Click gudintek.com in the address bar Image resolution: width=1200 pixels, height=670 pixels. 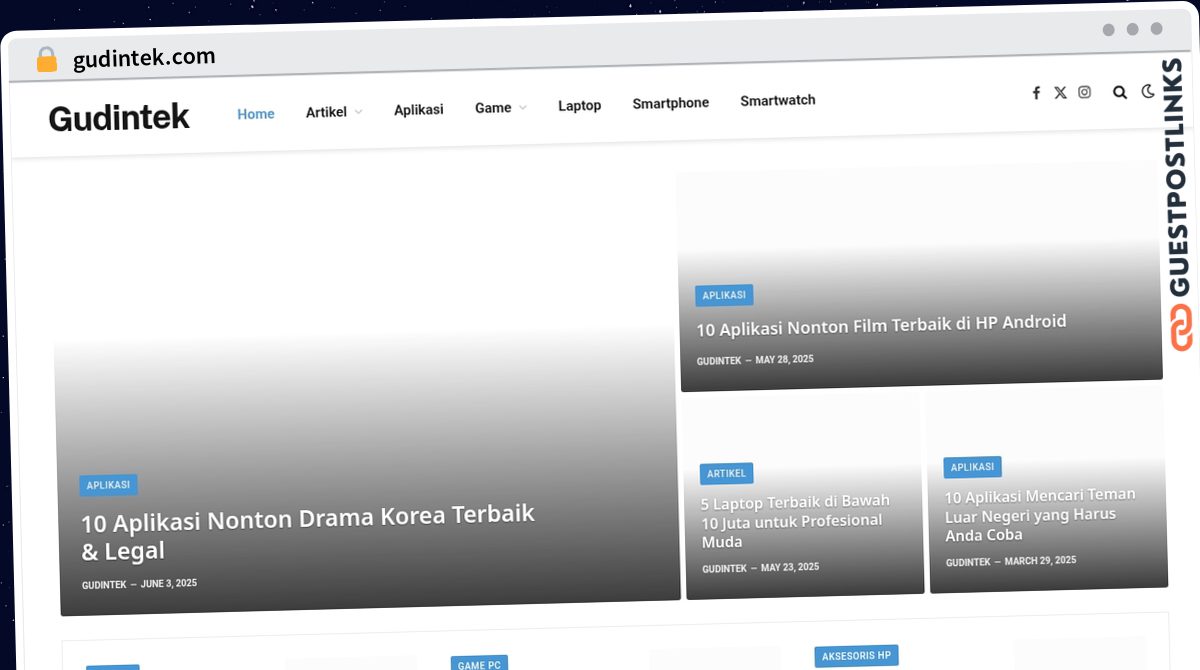143,58
